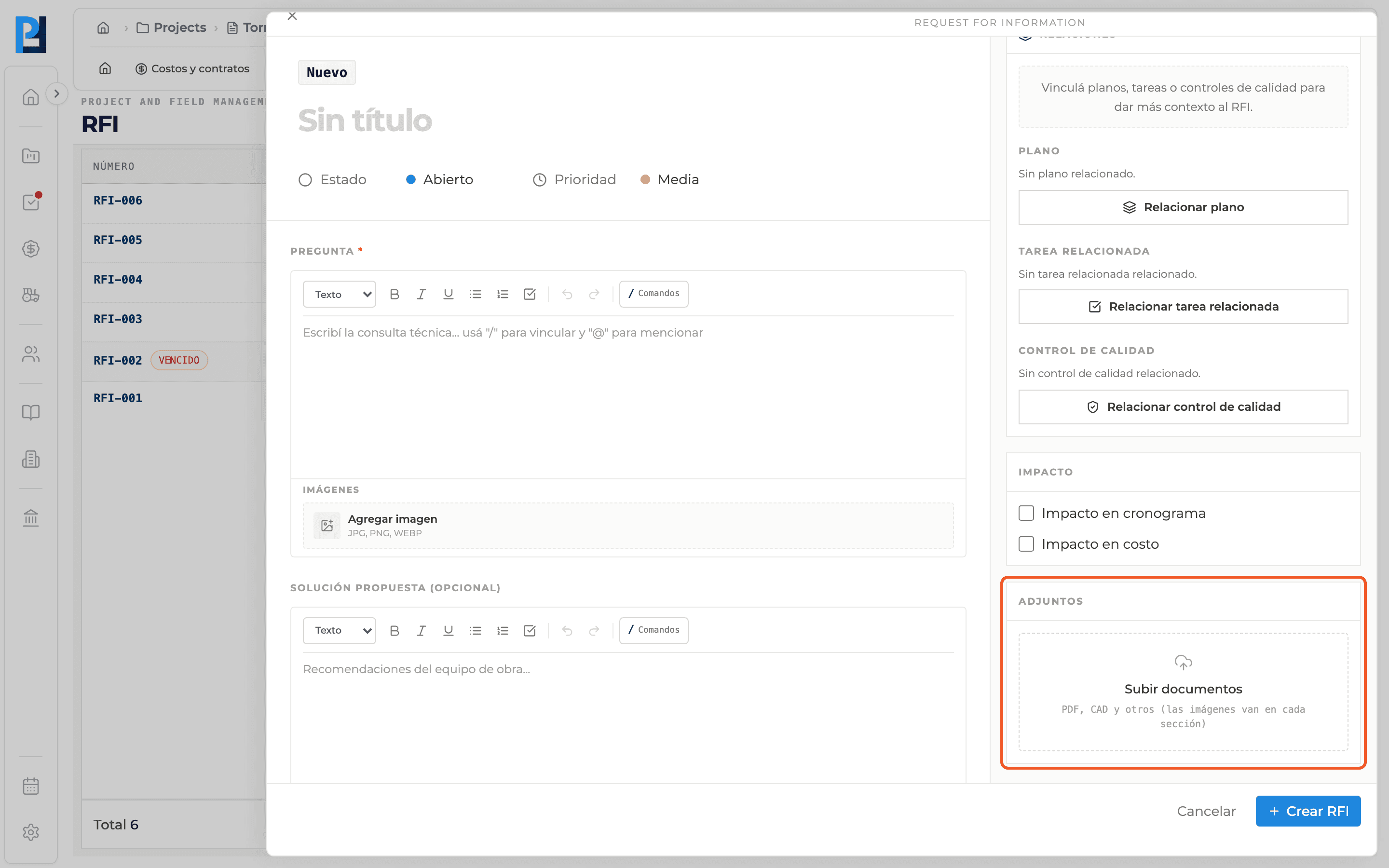
Task: Change the Media priority value
Action: (x=670, y=180)
